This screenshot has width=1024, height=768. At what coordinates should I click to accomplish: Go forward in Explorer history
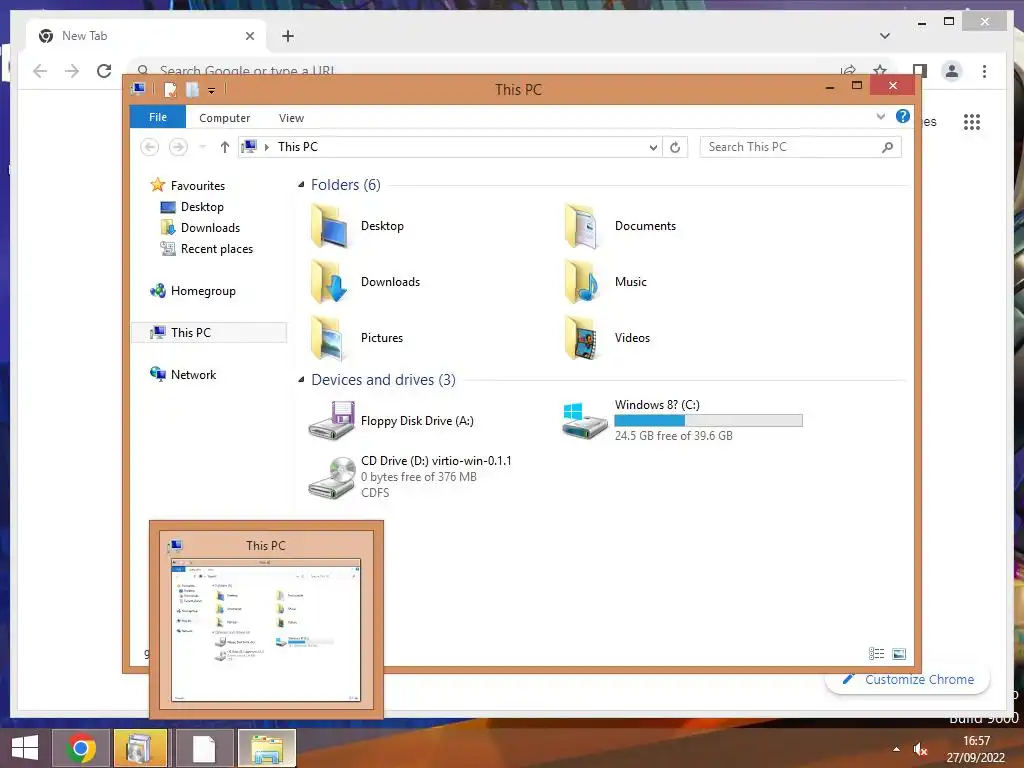click(178, 147)
